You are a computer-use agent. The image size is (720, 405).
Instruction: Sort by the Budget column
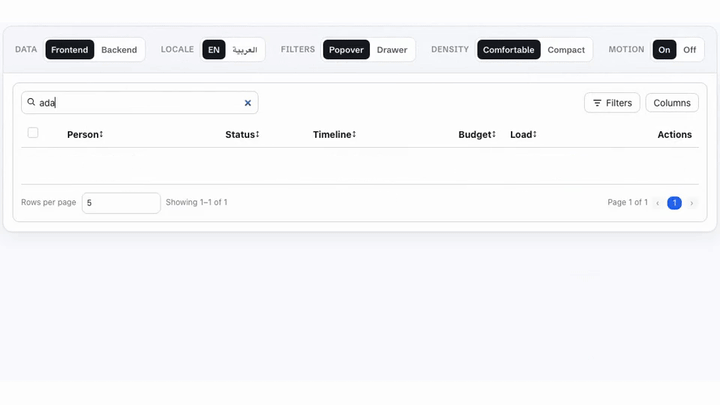477,135
